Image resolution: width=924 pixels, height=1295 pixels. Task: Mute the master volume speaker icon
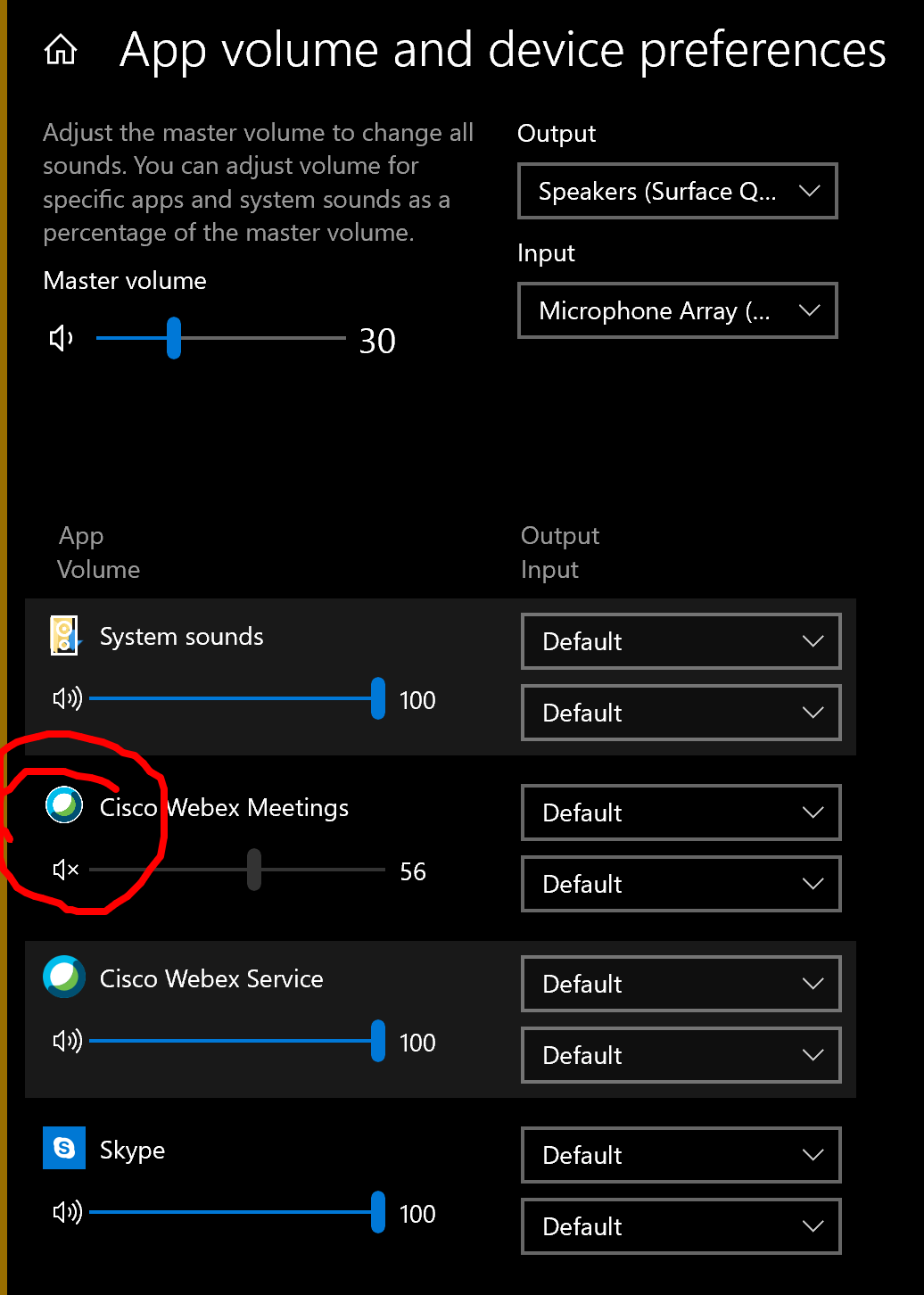pos(62,338)
